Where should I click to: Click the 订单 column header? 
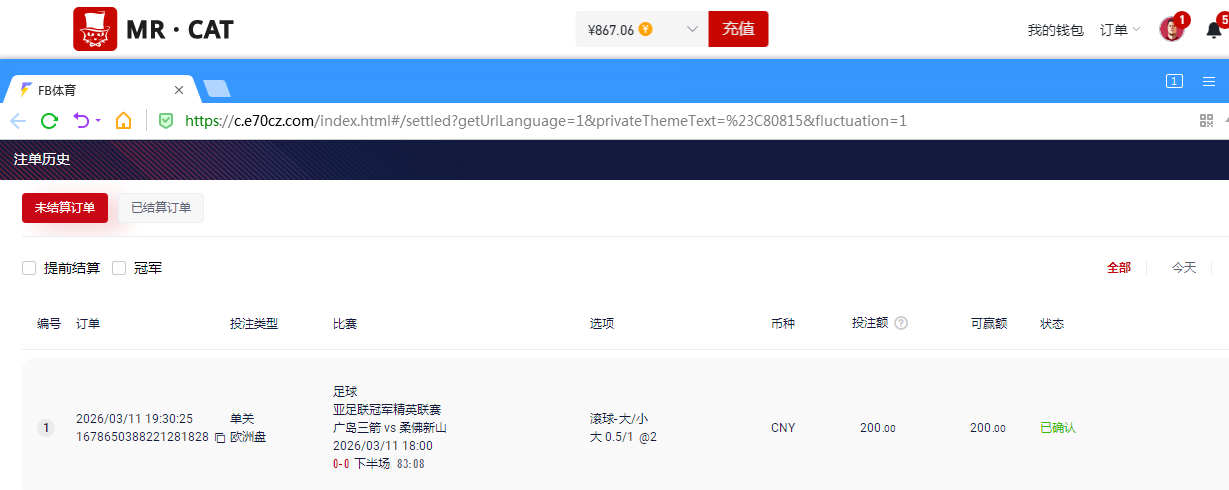[88, 324]
